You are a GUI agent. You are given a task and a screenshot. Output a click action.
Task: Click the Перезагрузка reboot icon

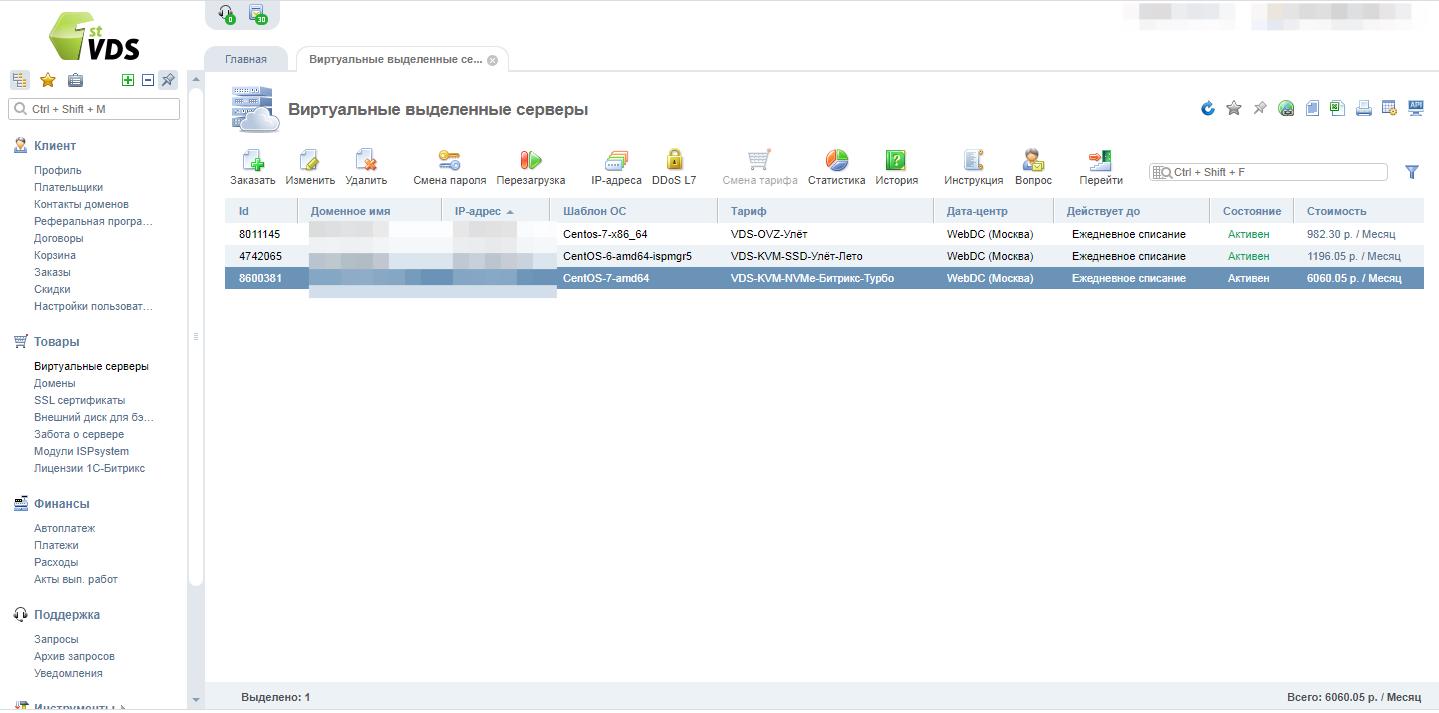coord(530,161)
